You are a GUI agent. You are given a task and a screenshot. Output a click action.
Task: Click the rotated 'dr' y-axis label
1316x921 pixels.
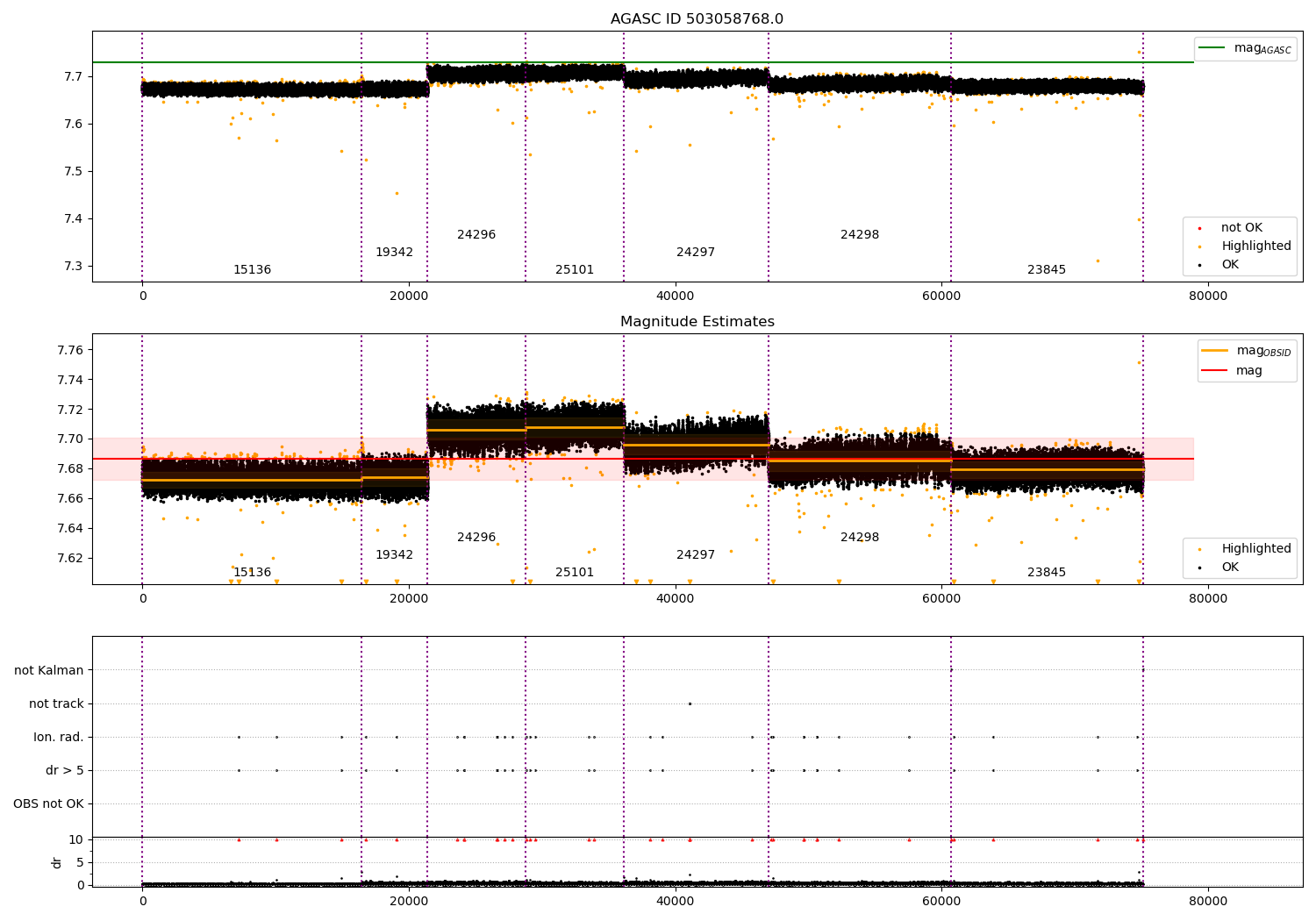pyautogui.click(x=57, y=862)
